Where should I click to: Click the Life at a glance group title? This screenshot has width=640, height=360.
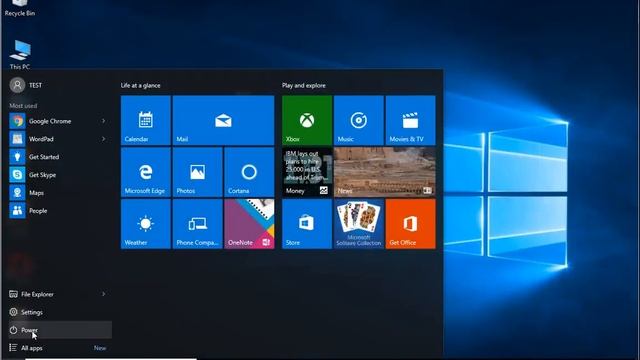pyautogui.click(x=140, y=85)
